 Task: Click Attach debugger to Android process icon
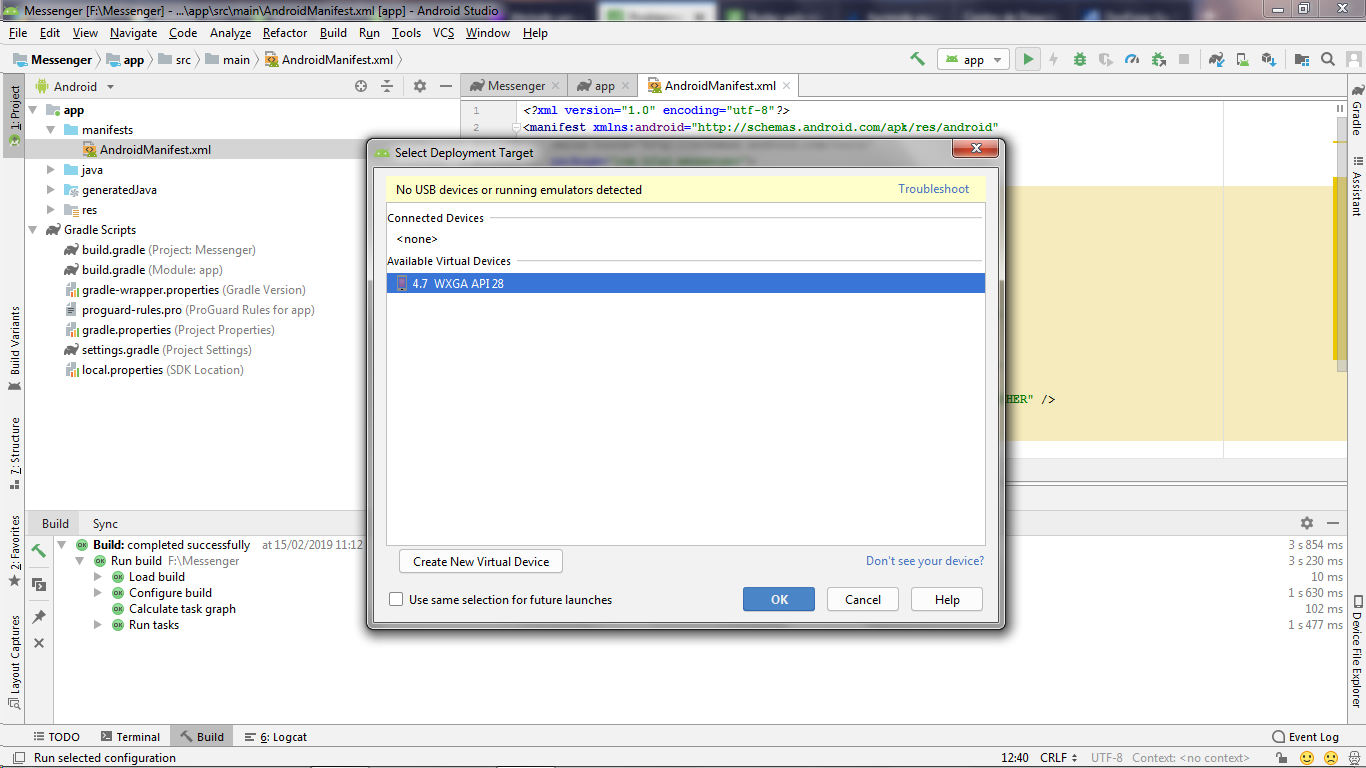(1158, 59)
